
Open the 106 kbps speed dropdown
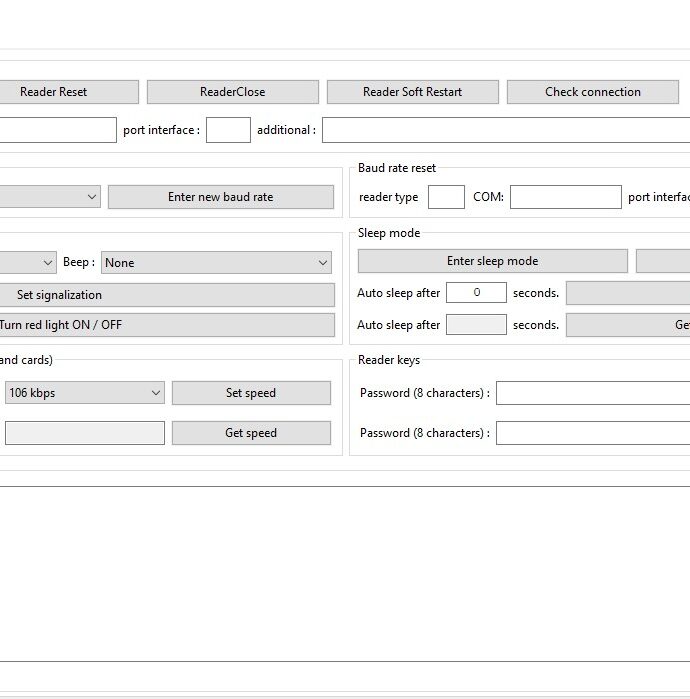[85, 393]
